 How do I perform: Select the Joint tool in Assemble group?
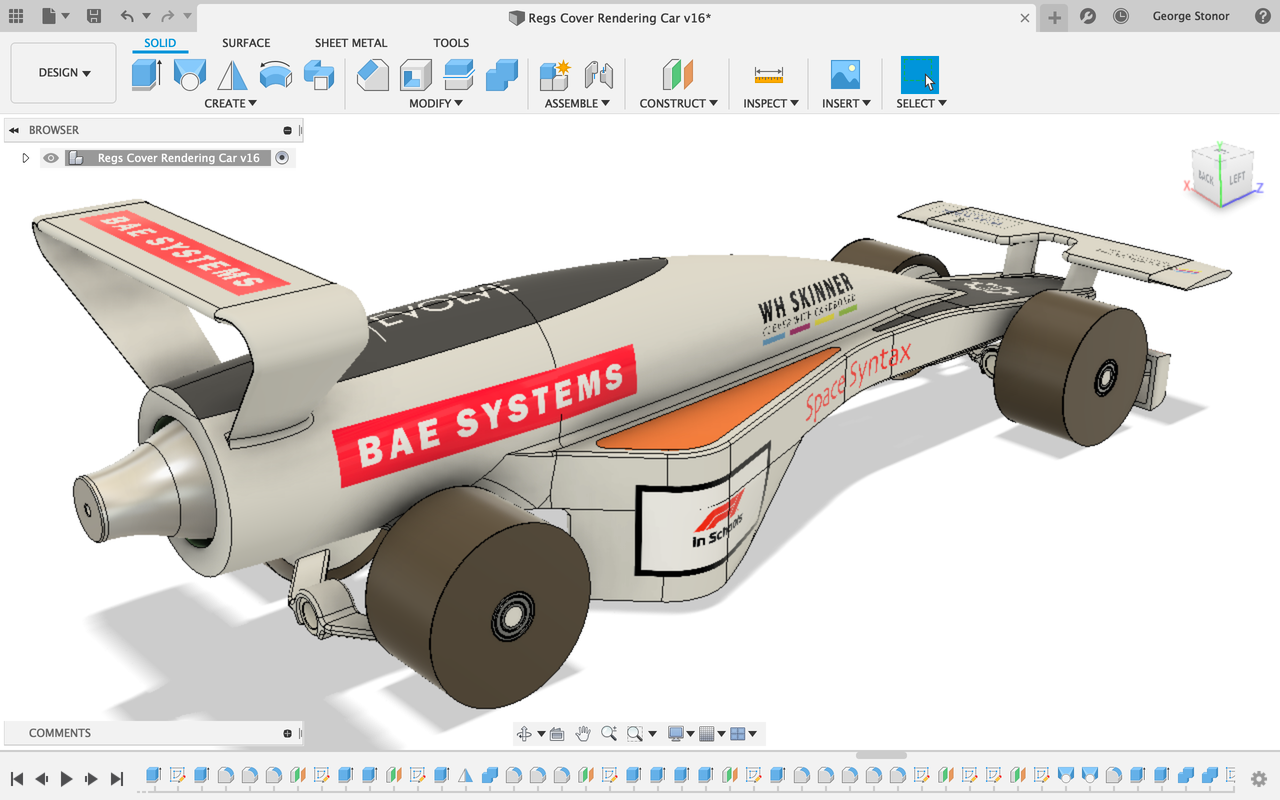coord(598,75)
